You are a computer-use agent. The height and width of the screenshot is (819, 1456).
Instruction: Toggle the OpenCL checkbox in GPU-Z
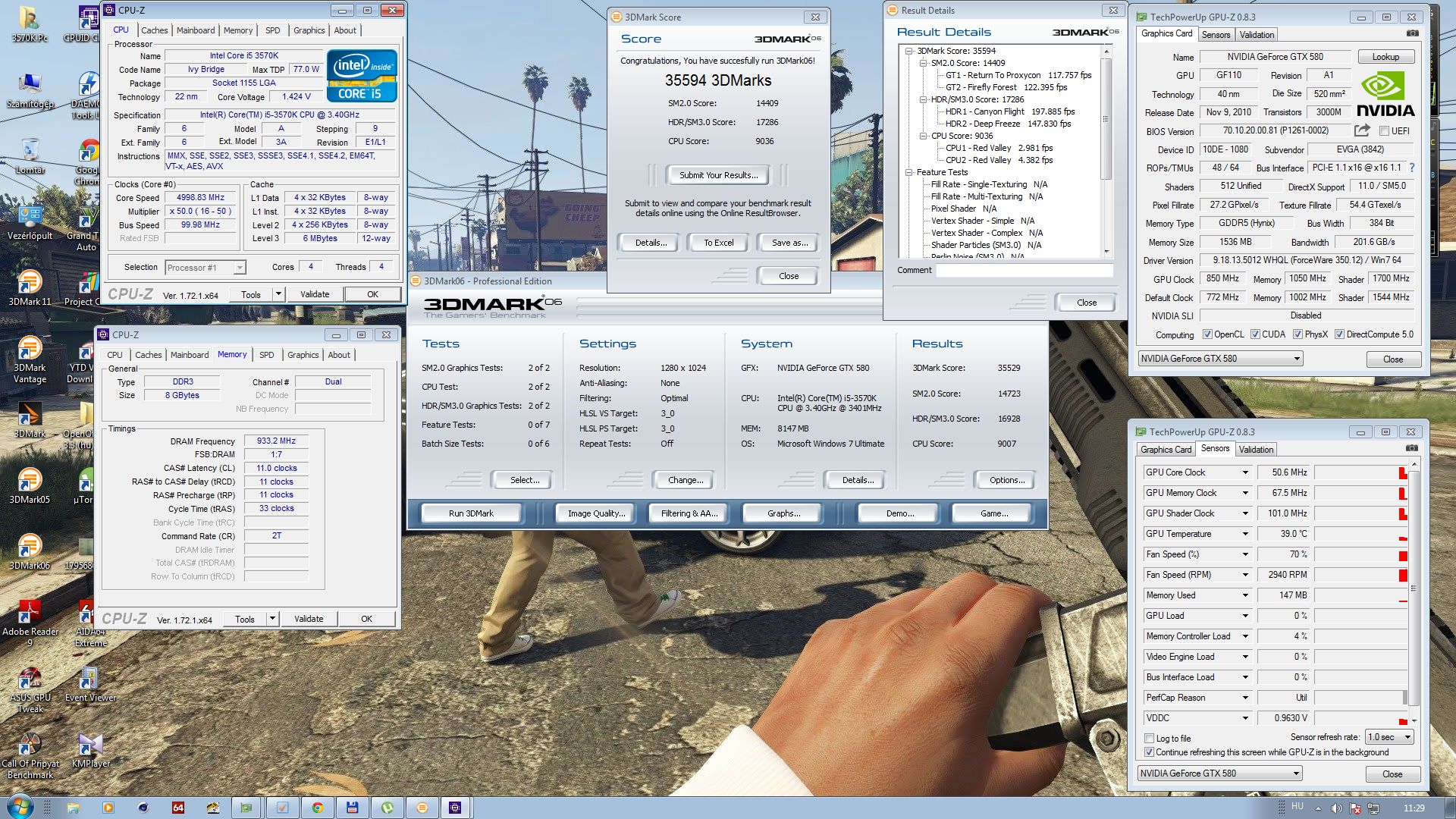click(1208, 334)
